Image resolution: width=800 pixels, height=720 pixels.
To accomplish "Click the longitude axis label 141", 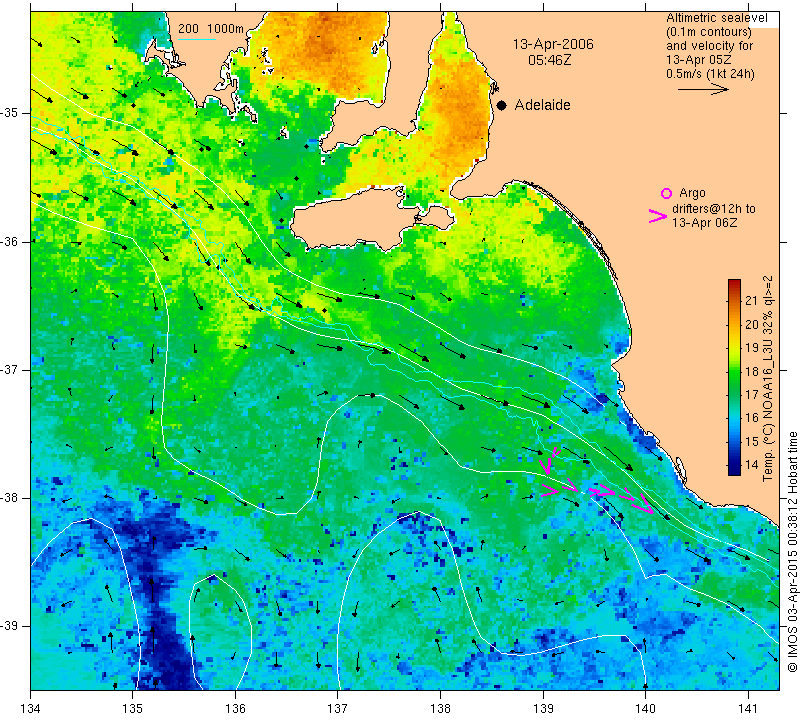I will 748,708.
